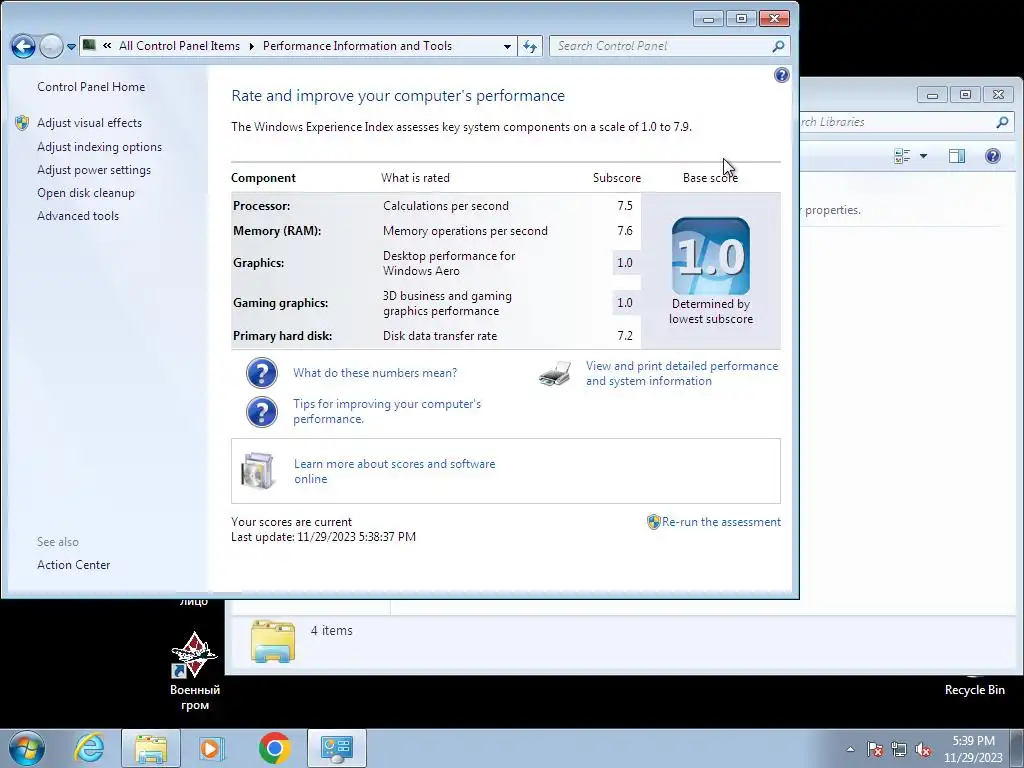Click the Graphics subscore 1.0 cell
1024x768 pixels.
pyautogui.click(x=625, y=263)
